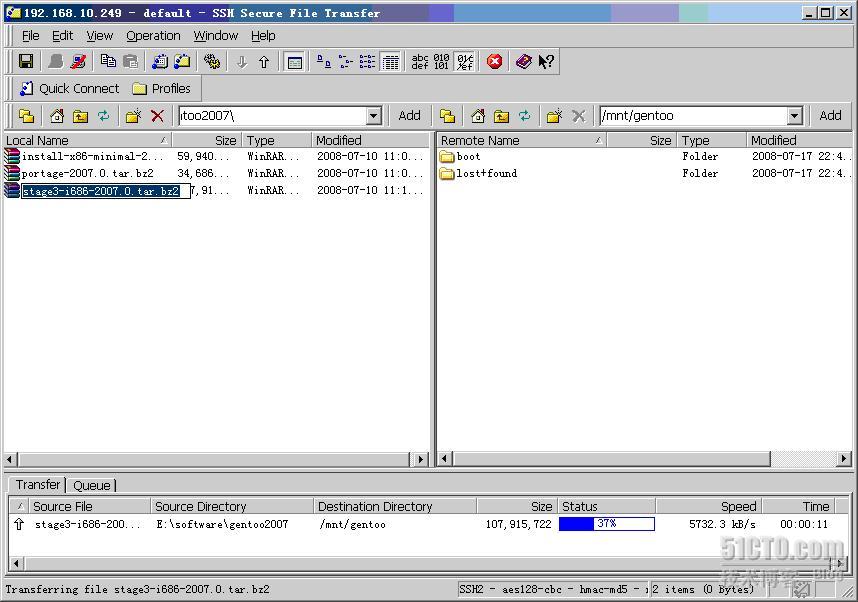Open new file transfer window icon
Screen dimensions: 858x602
pyautogui.click(x=182, y=61)
